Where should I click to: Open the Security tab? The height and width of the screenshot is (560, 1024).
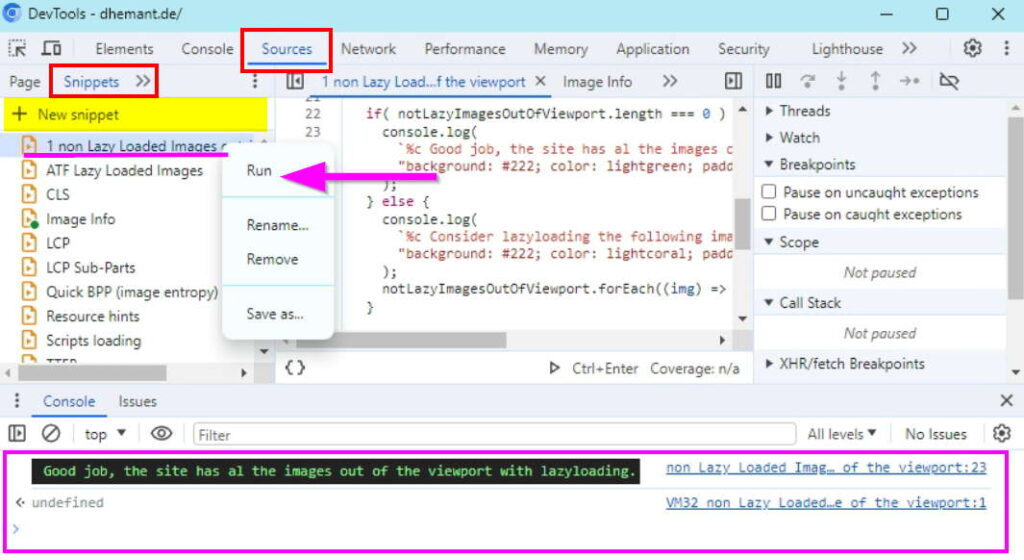pyautogui.click(x=744, y=49)
